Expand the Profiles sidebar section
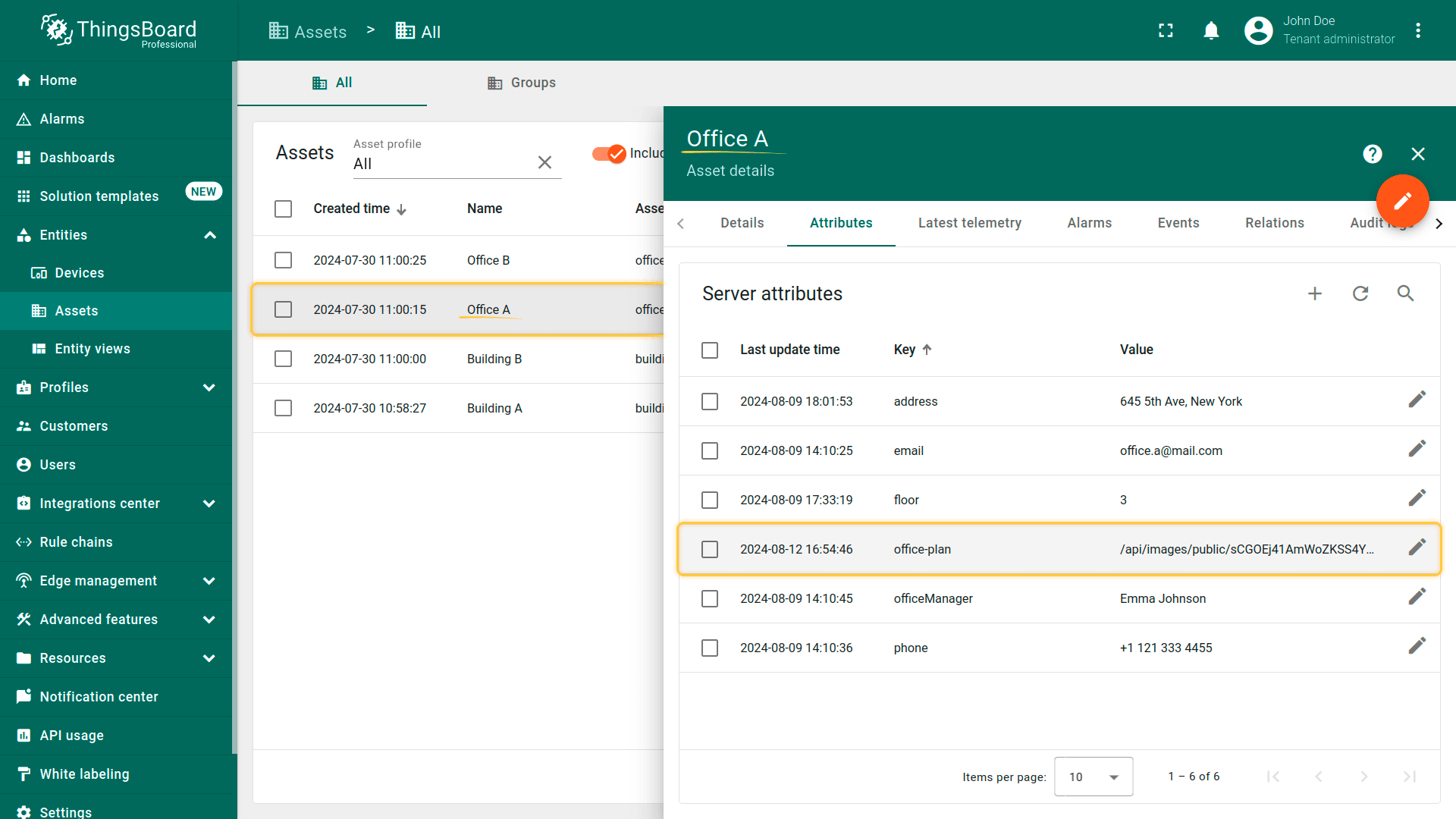Image resolution: width=1456 pixels, height=819 pixels. pos(209,388)
